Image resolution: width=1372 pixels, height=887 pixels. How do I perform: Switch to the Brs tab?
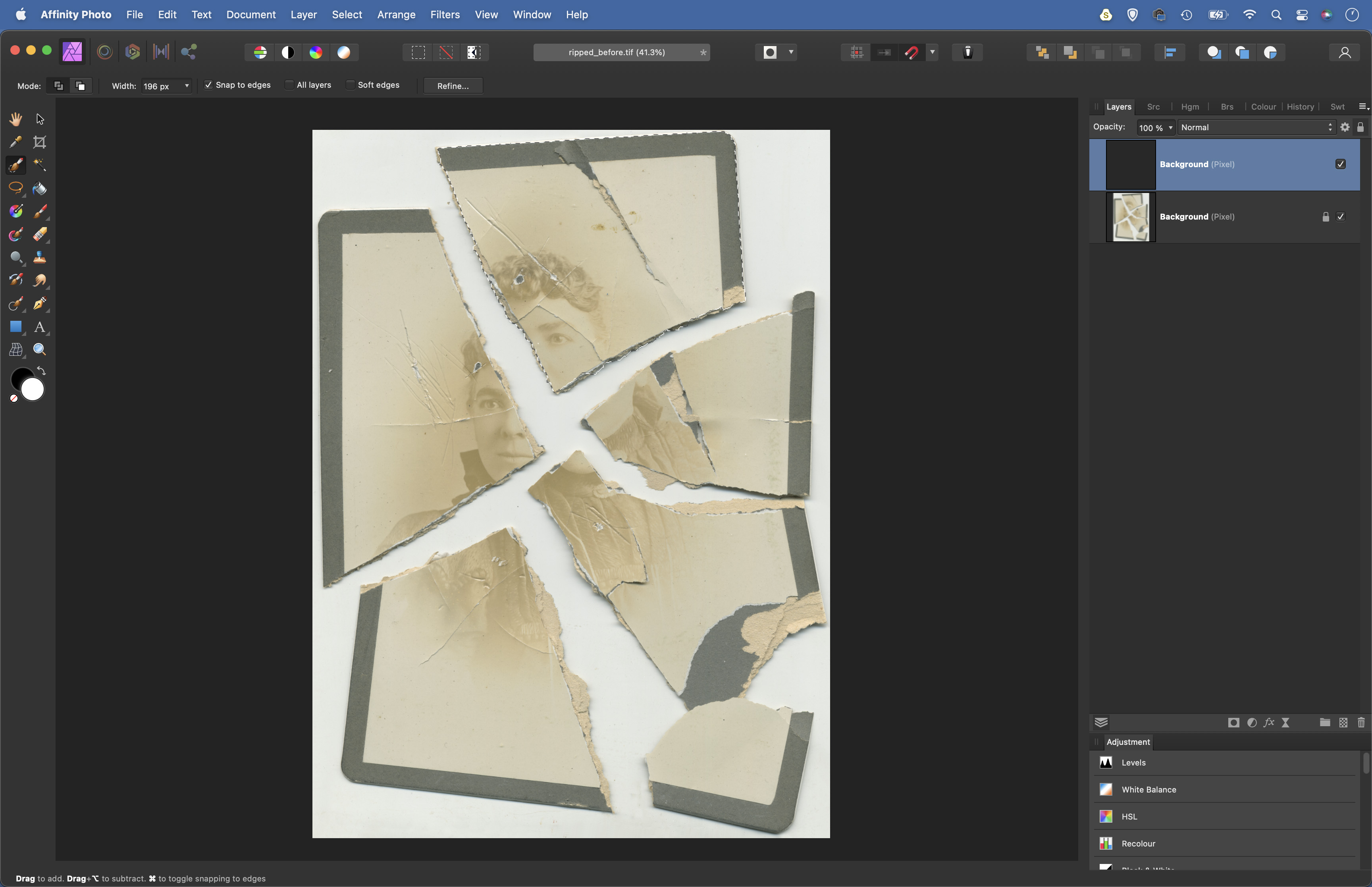1227,106
